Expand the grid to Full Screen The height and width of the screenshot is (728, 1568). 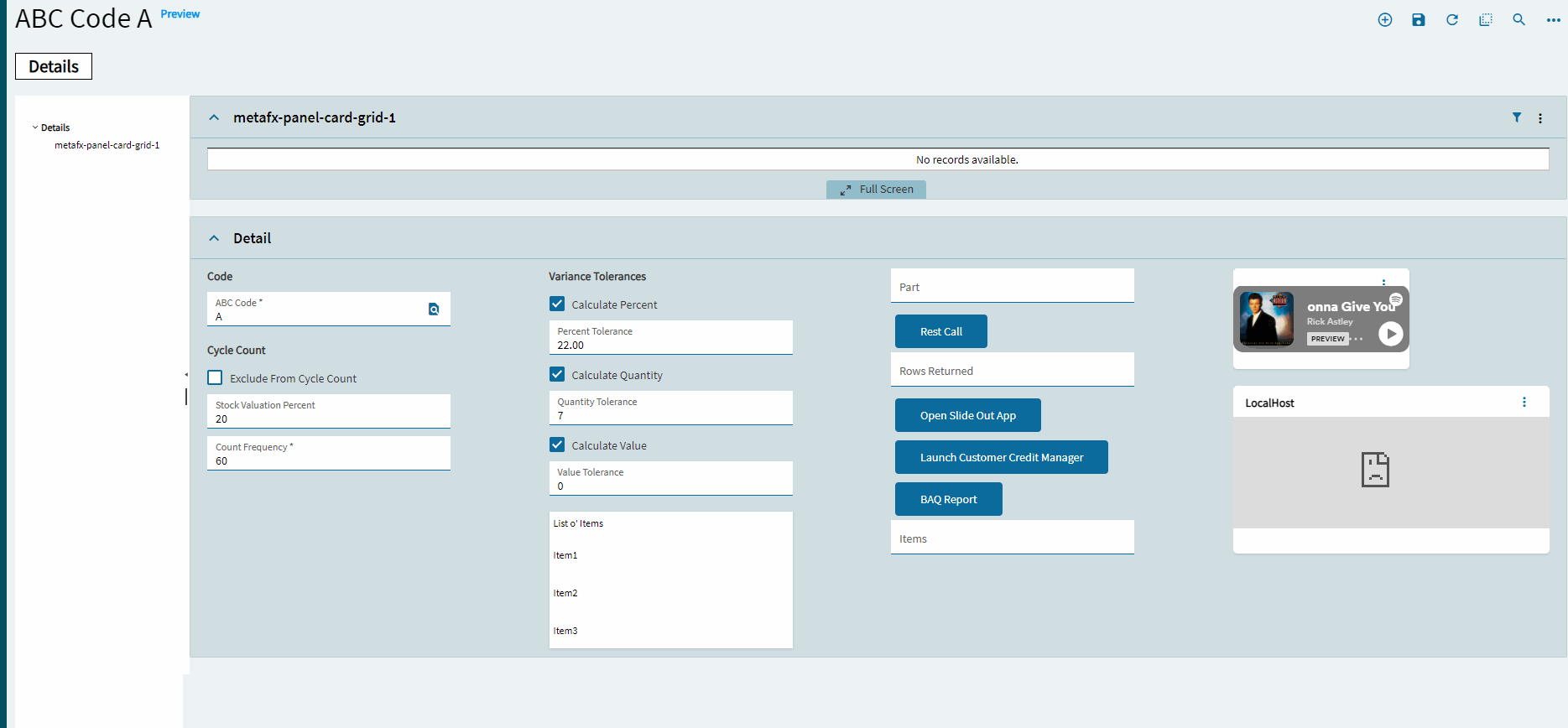point(877,190)
